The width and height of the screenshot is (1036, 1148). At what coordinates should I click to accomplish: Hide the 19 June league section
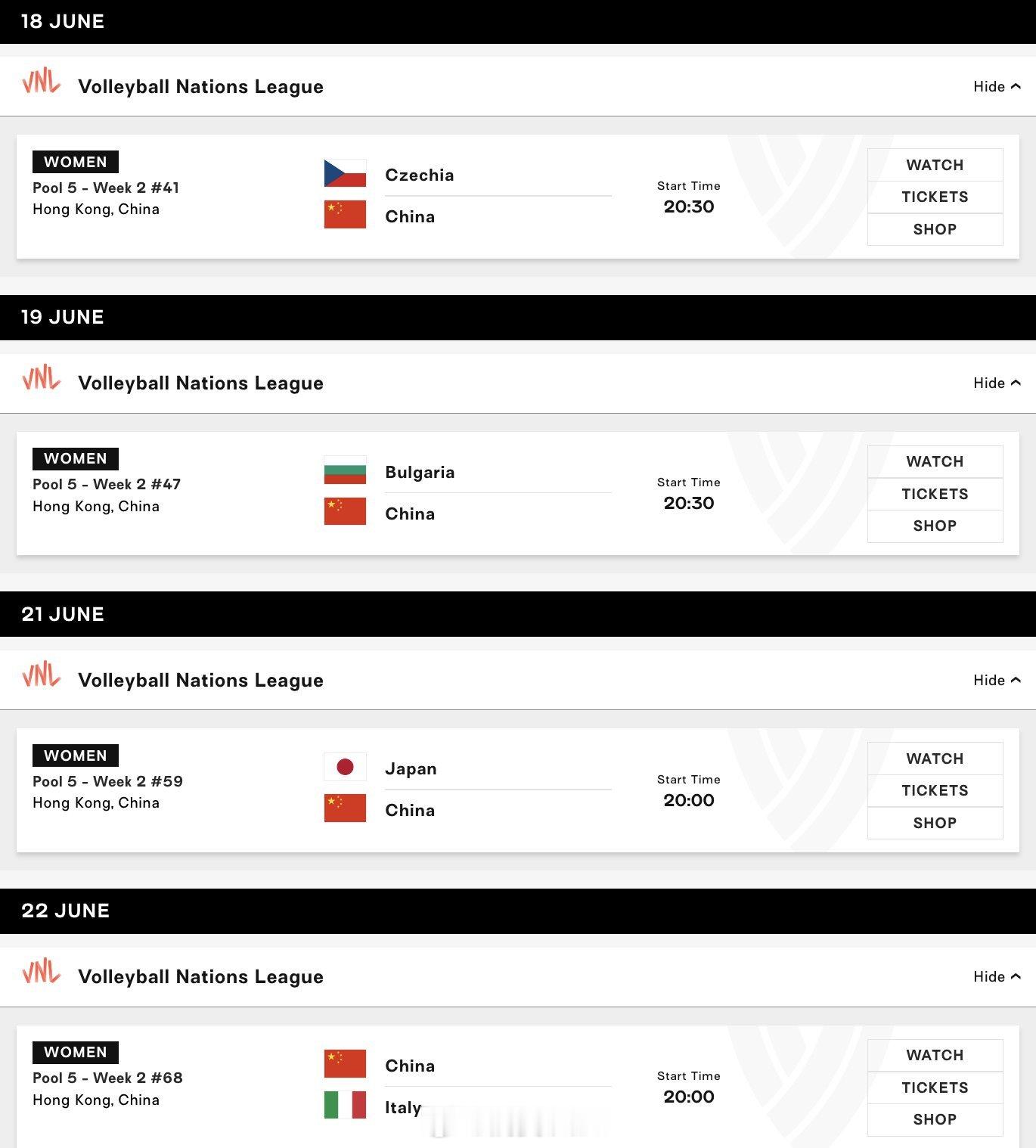pos(997,383)
